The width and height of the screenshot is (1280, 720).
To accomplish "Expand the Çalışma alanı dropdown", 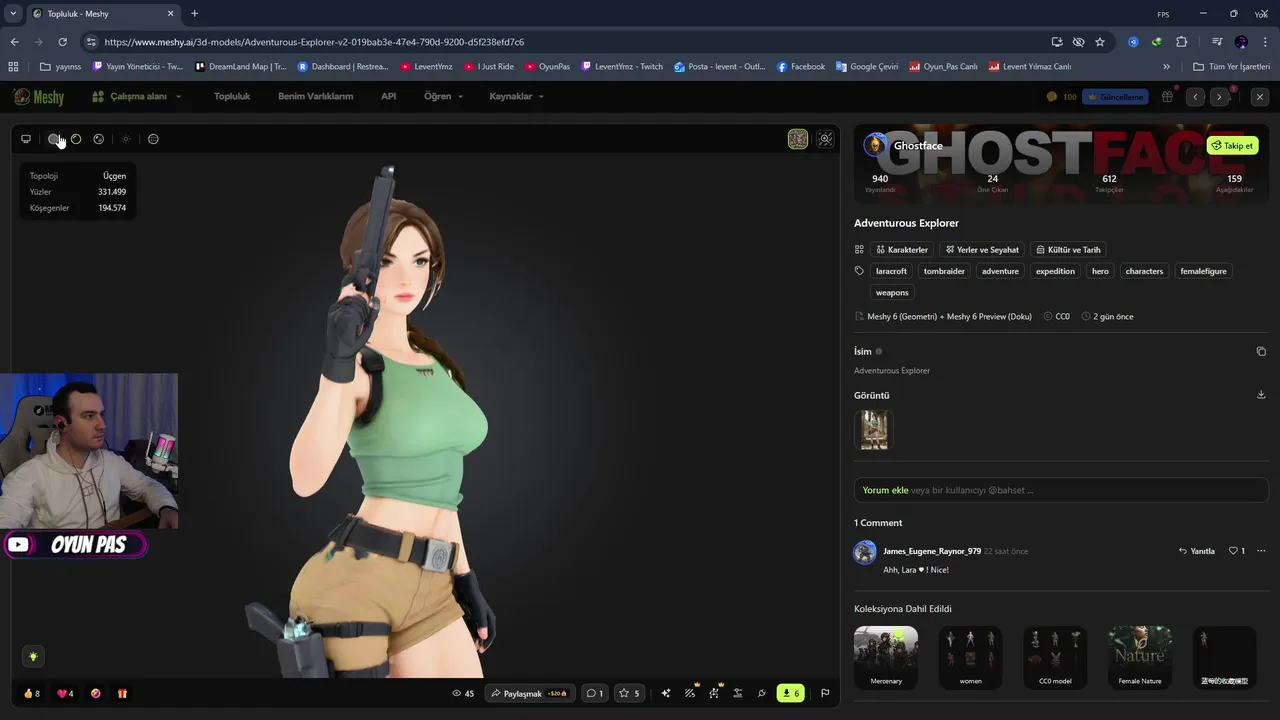I will coord(137,96).
